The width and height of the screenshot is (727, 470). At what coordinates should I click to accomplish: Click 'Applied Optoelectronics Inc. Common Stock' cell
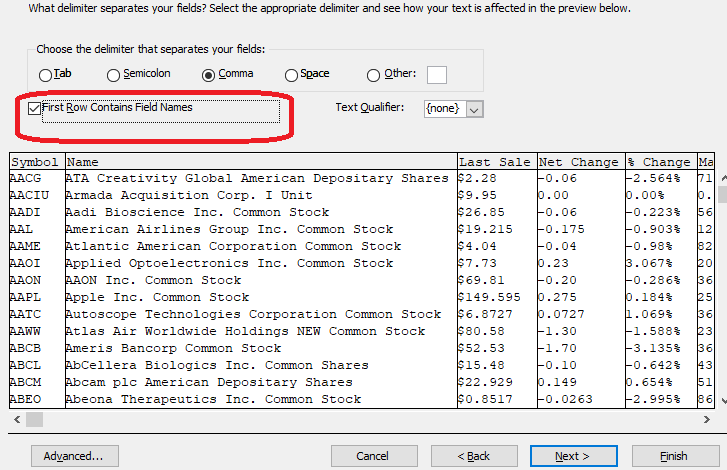tap(261, 263)
